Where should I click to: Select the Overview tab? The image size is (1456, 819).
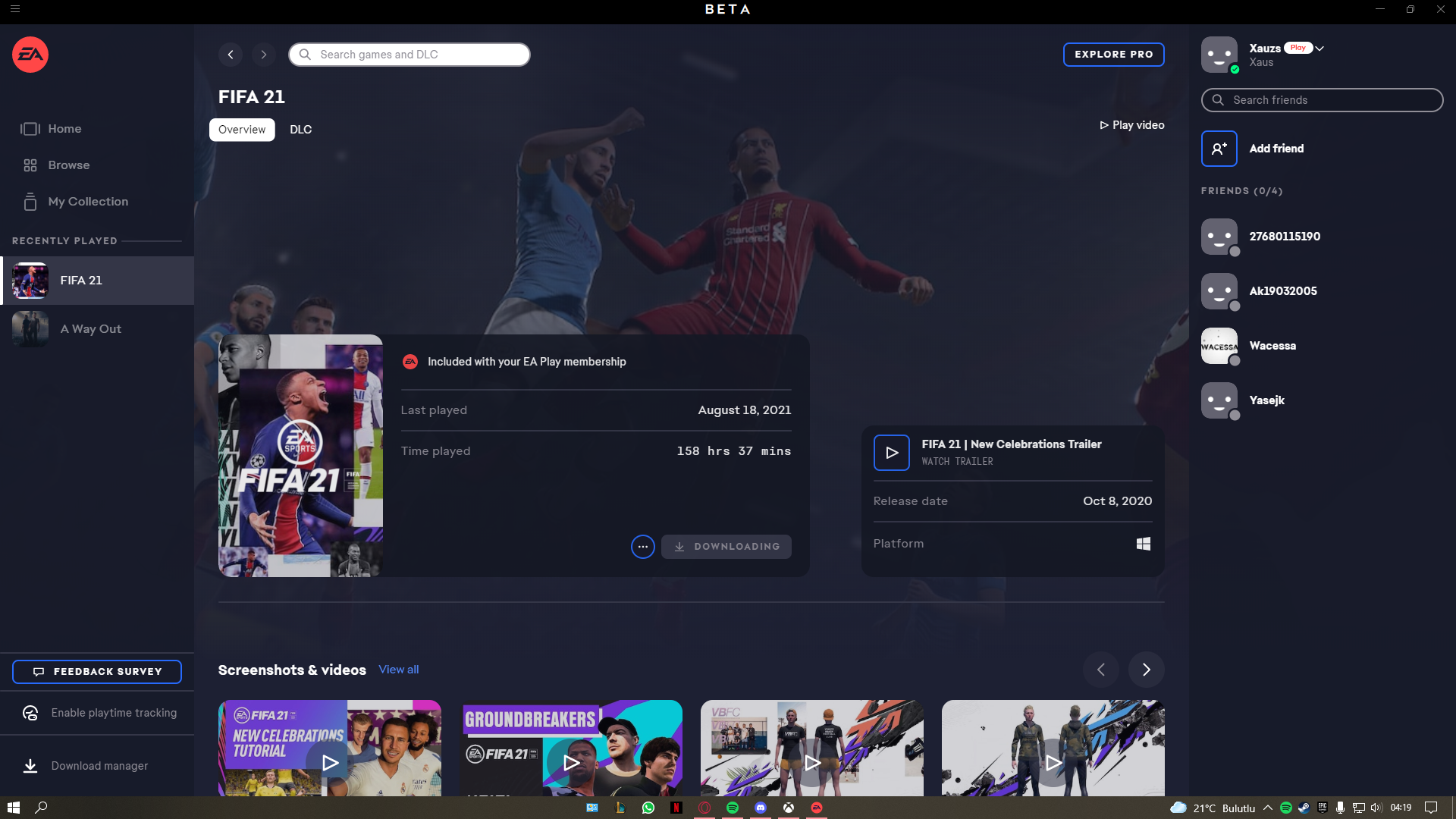[242, 130]
